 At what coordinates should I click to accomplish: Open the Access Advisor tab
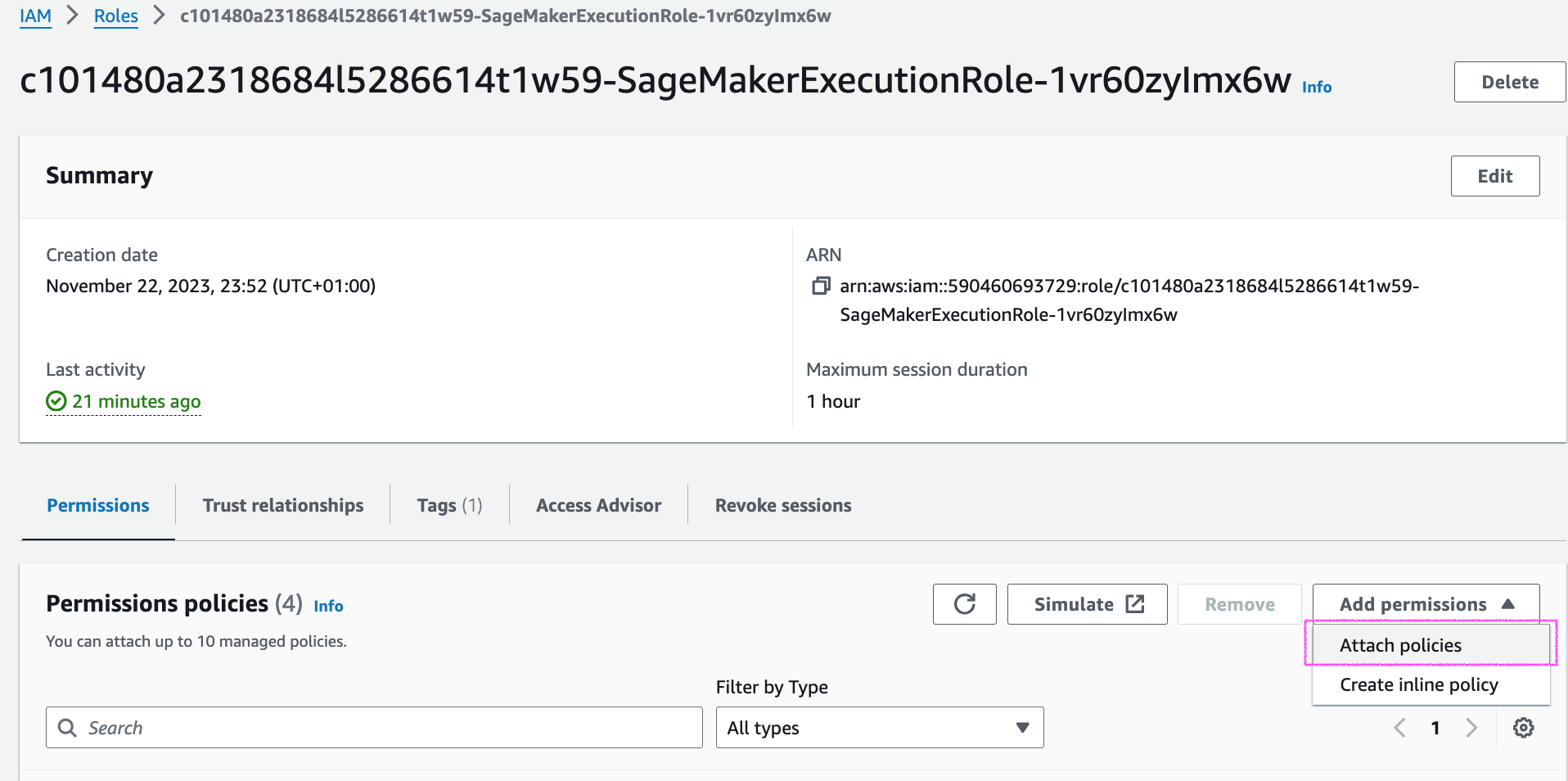598,505
